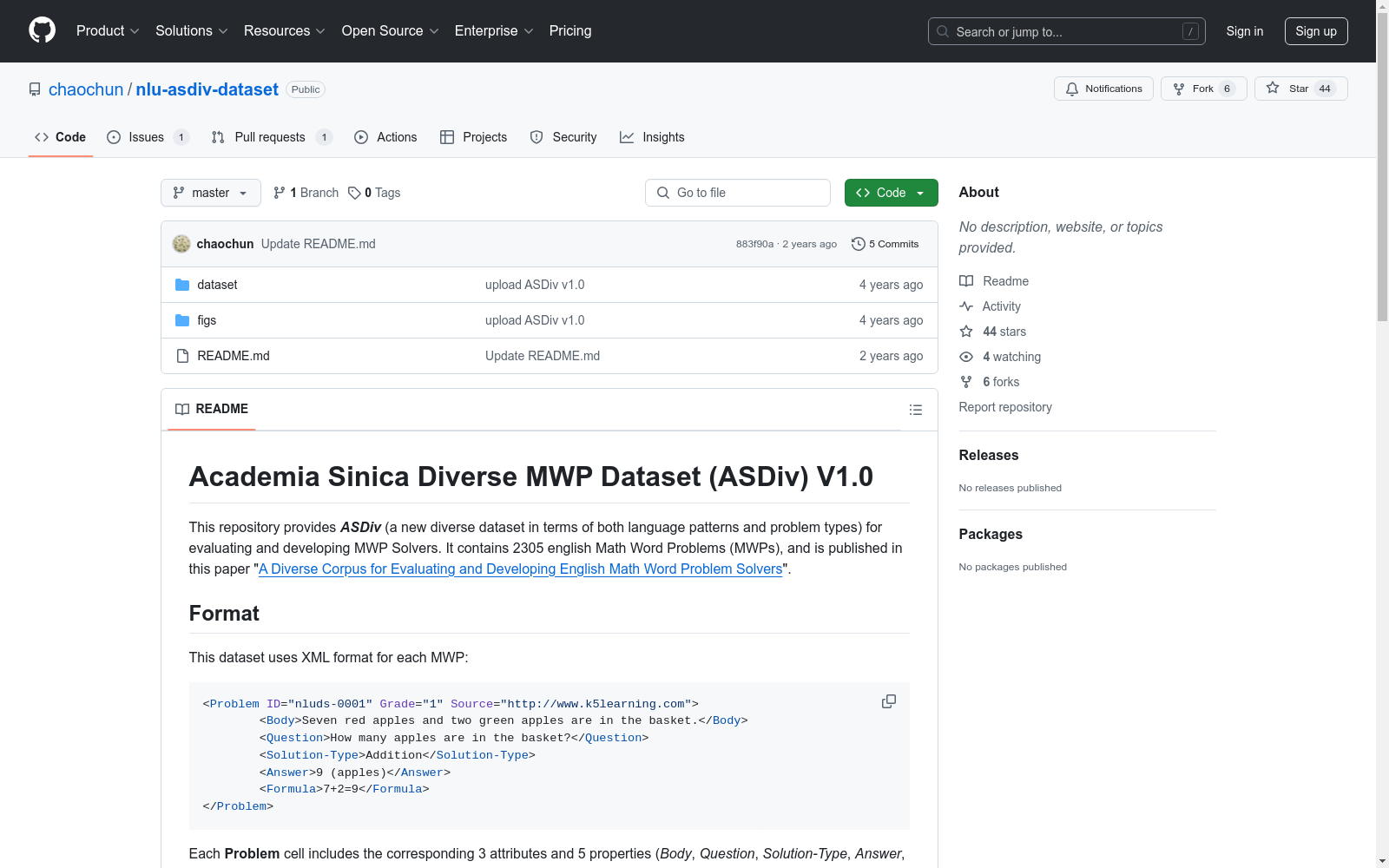Click the 0 Tags link

click(x=374, y=193)
